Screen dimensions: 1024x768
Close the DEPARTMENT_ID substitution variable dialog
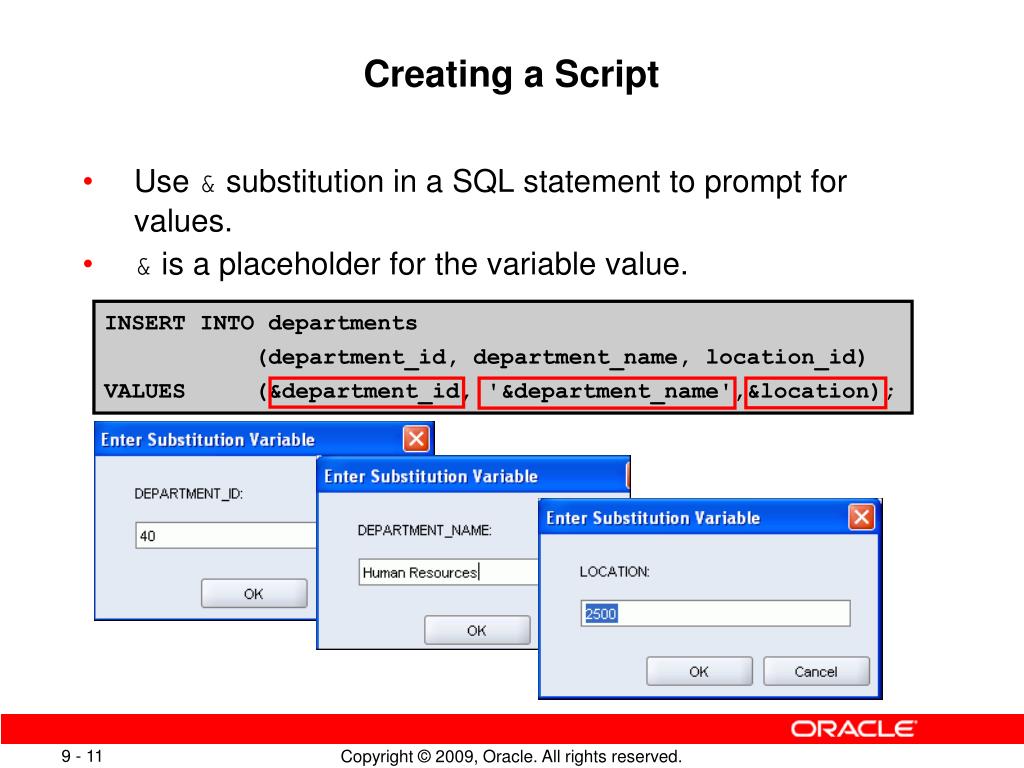(416, 439)
